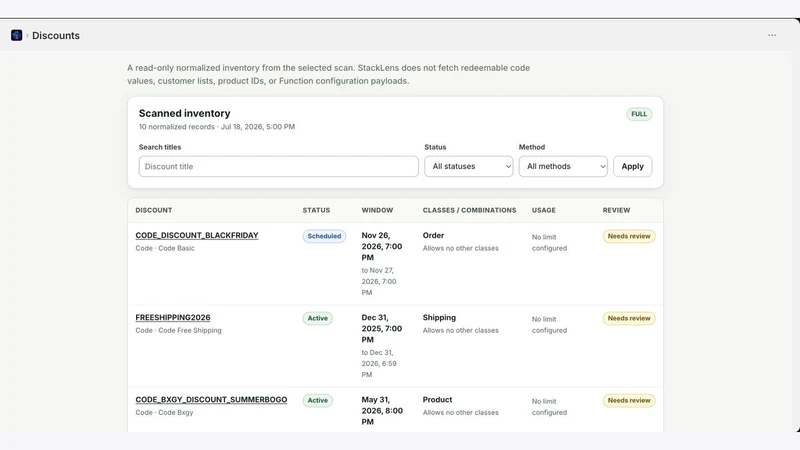800x450 pixels.
Task: Click the USAGE column header
Action: coord(544,210)
